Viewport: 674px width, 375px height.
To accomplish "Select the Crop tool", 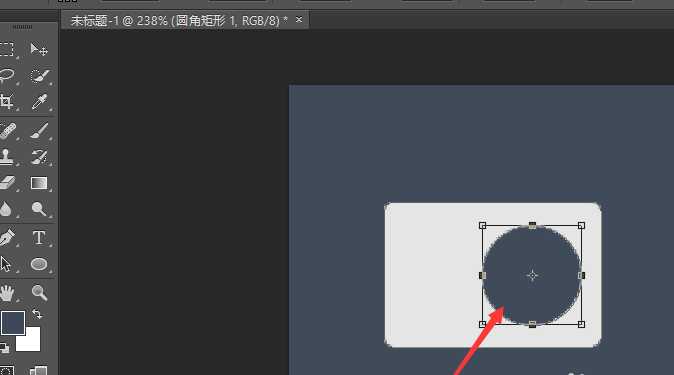I will pyautogui.click(x=6, y=101).
